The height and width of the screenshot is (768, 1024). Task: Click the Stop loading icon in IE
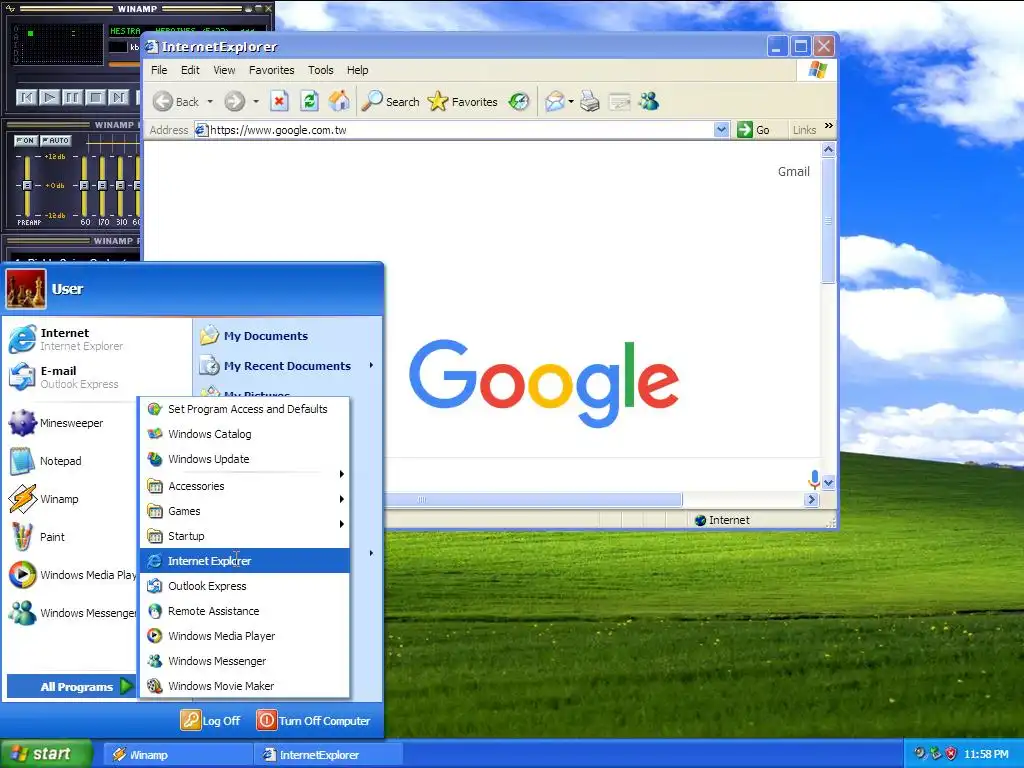pyautogui.click(x=279, y=101)
